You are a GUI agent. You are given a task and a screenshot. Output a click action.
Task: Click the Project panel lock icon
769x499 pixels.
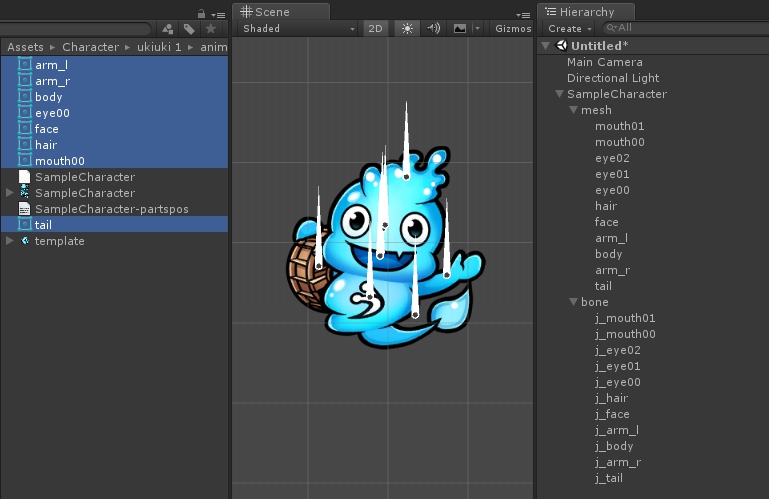click(x=201, y=14)
